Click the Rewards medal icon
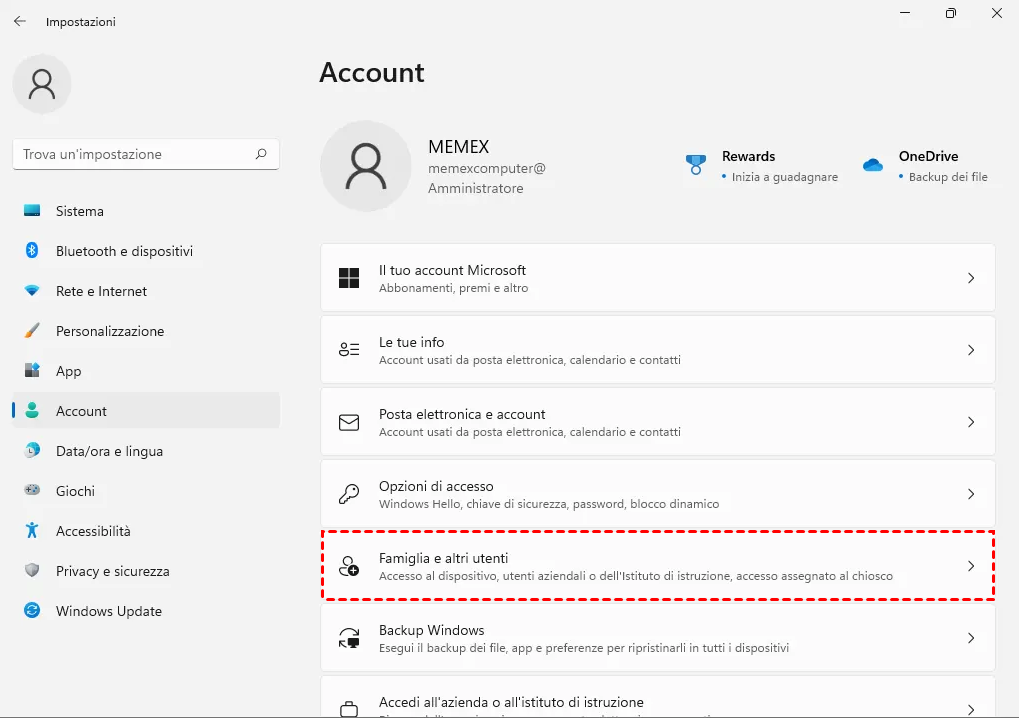The width and height of the screenshot is (1019, 718). coord(696,165)
